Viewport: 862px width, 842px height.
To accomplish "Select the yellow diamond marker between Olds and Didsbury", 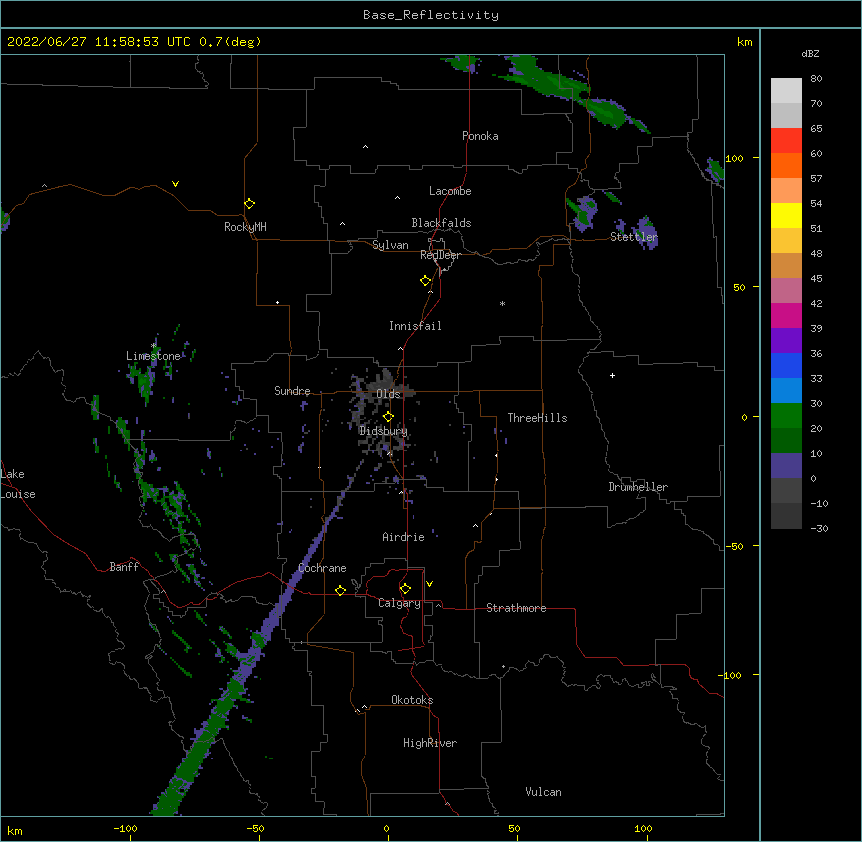I will coord(389,416).
